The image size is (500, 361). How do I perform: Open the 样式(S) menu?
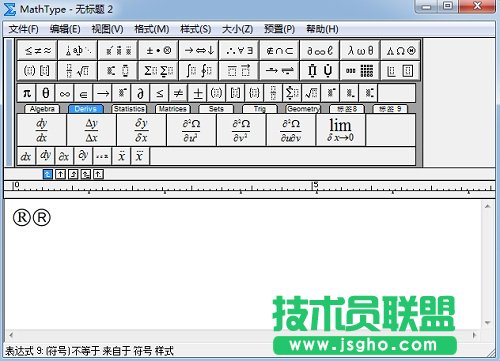point(196,29)
